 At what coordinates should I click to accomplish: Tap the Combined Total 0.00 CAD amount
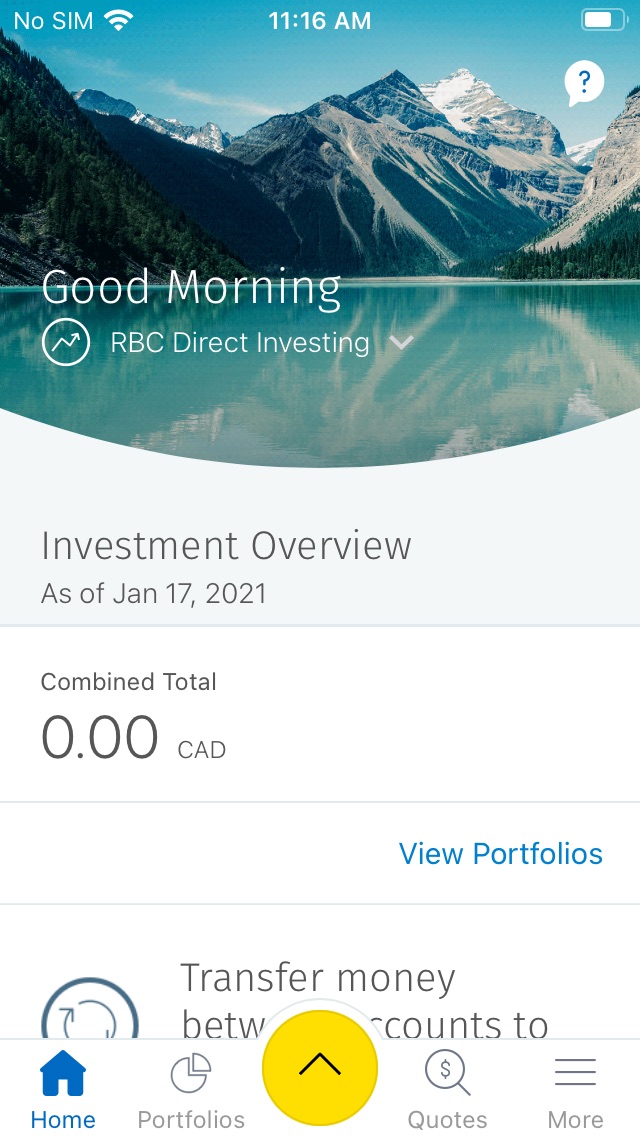click(x=100, y=739)
